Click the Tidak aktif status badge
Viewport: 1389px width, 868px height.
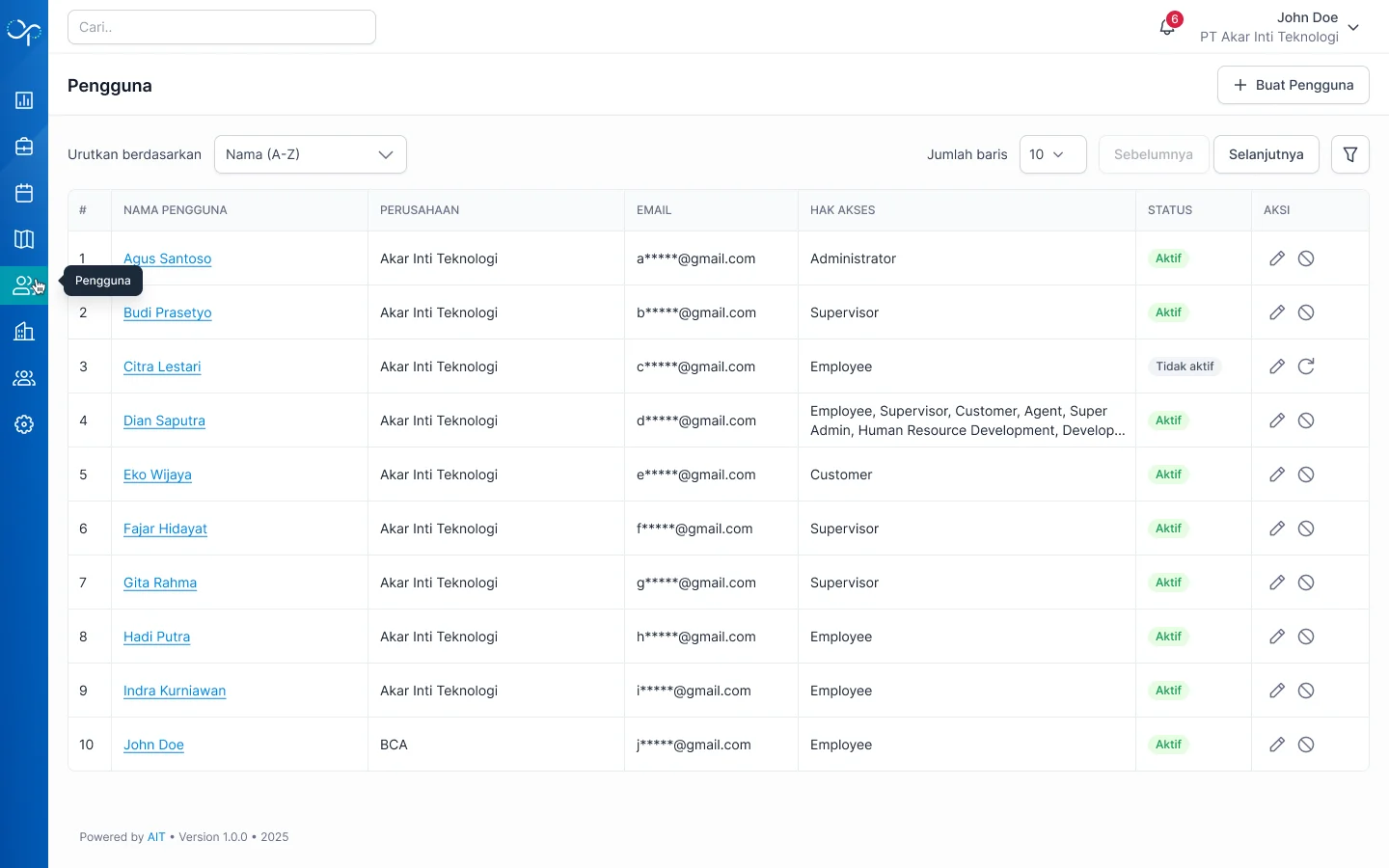pyautogui.click(x=1185, y=366)
